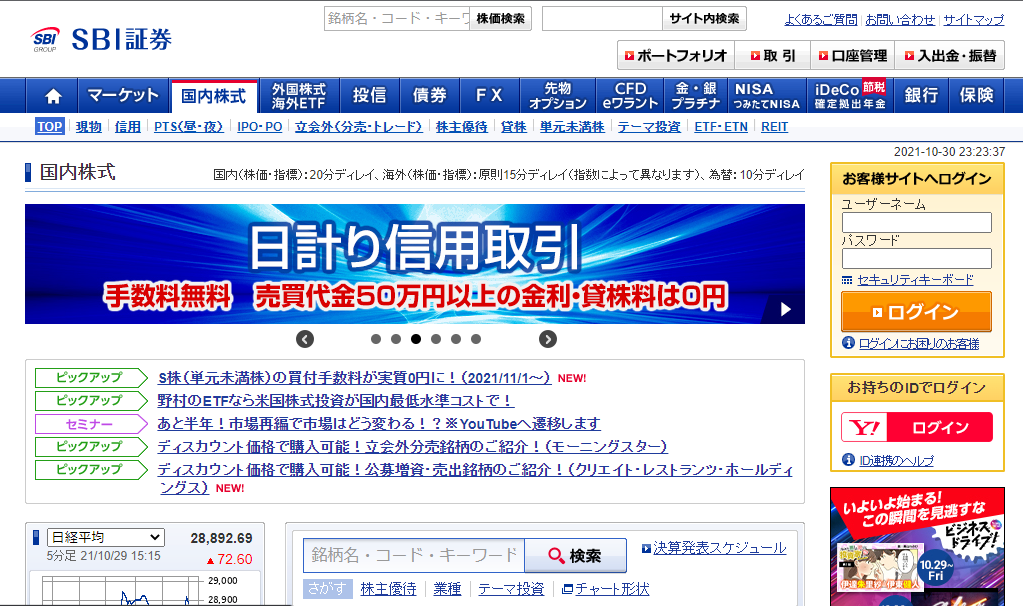
Task: Play the banner arrow on 日計り信用取引 slide
Action: coord(786,309)
